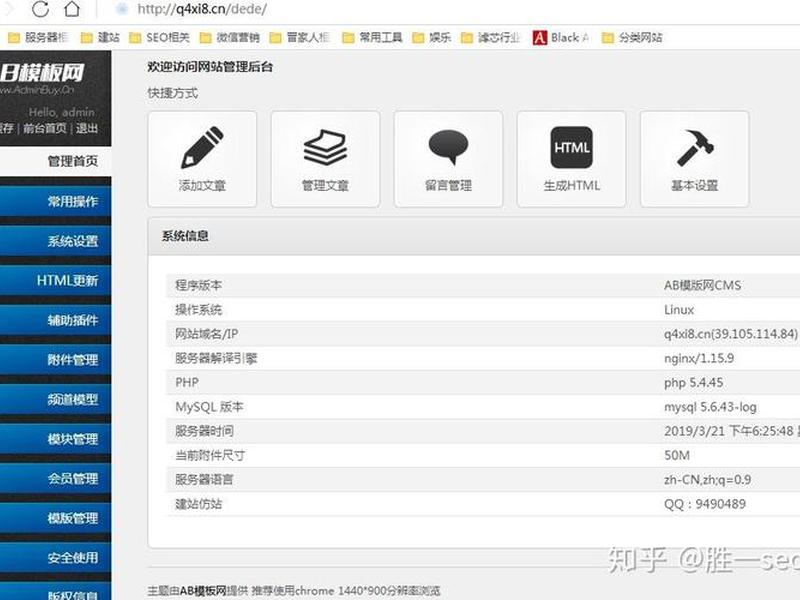This screenshot has width=800, height=600.
Task: Click the zh-CN,zh;q=0.9 value
Action: pos(707,480)
